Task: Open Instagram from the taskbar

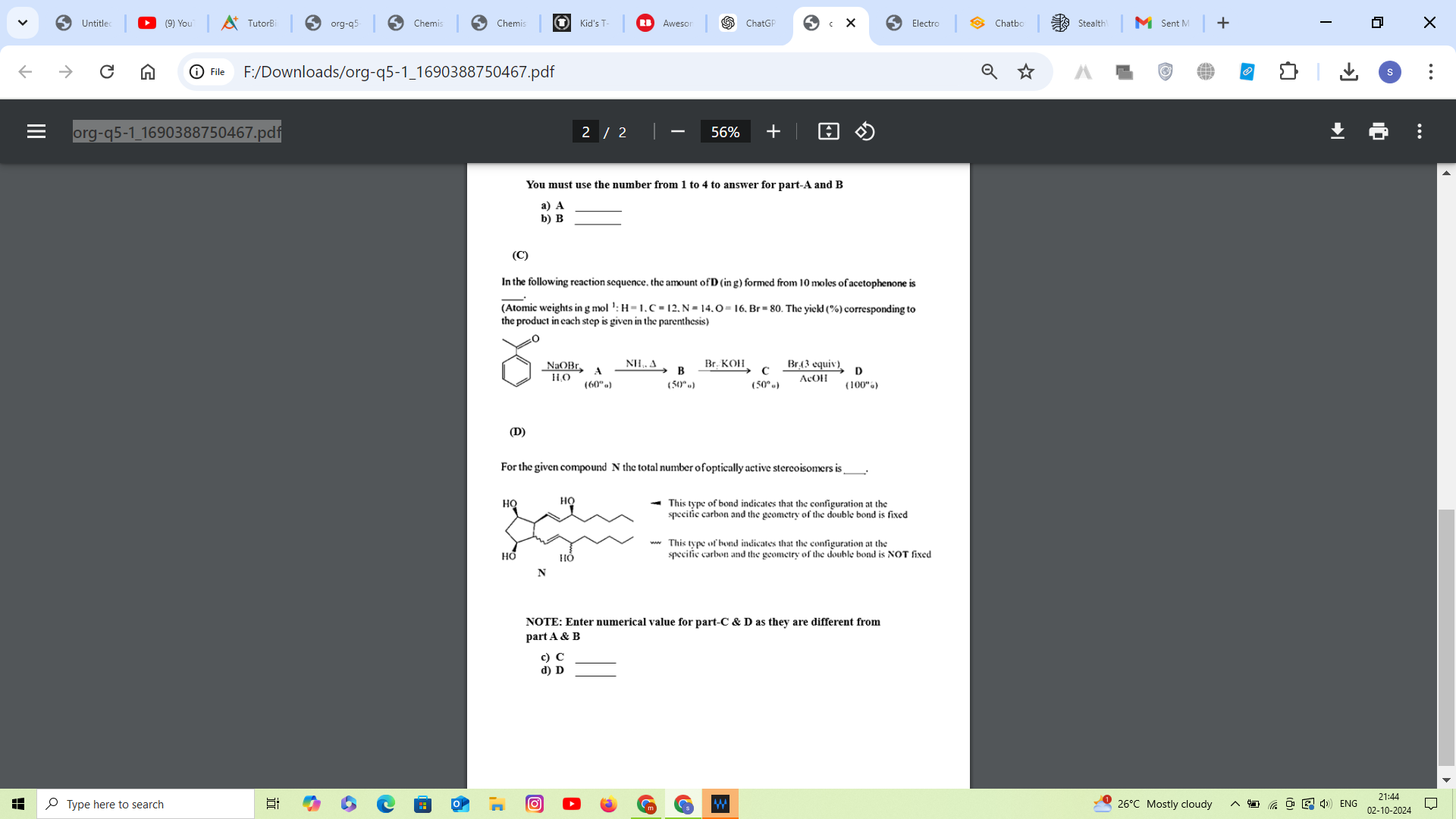Action: (535, 804)
